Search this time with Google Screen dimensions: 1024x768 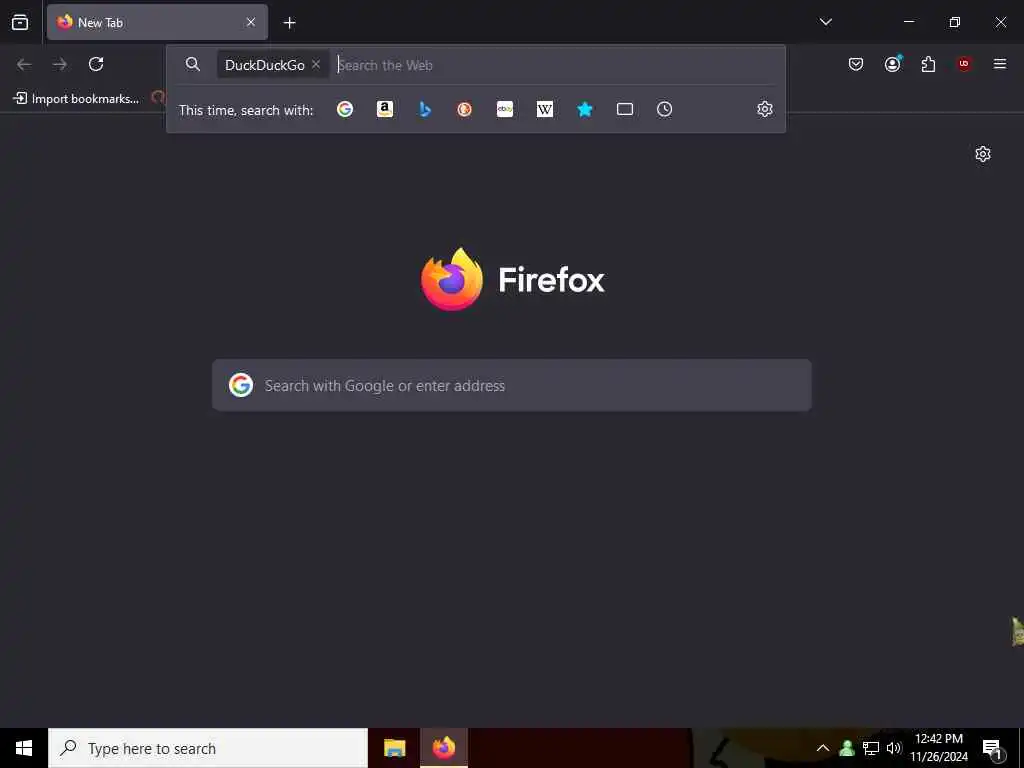point(345,109)
